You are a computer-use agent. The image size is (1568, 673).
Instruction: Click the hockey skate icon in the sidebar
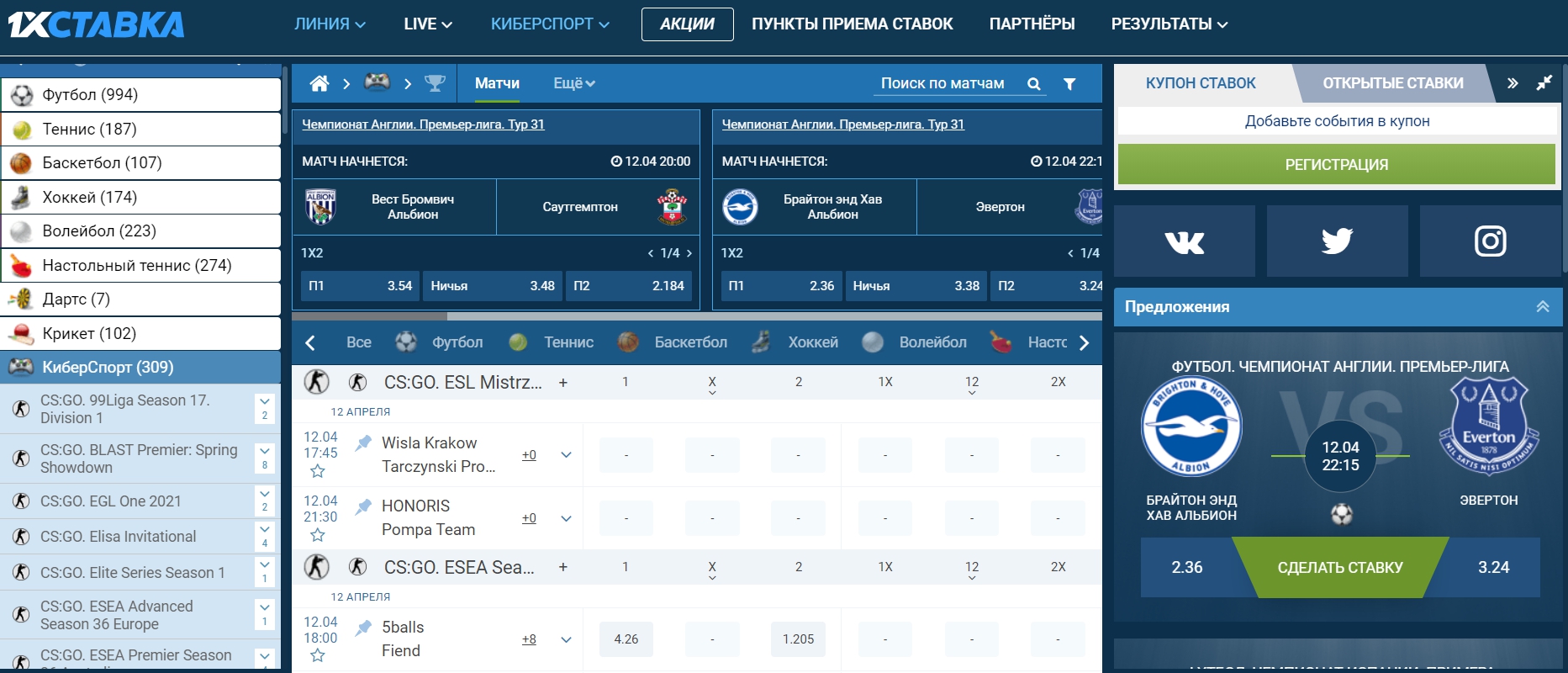coord(20,197)
